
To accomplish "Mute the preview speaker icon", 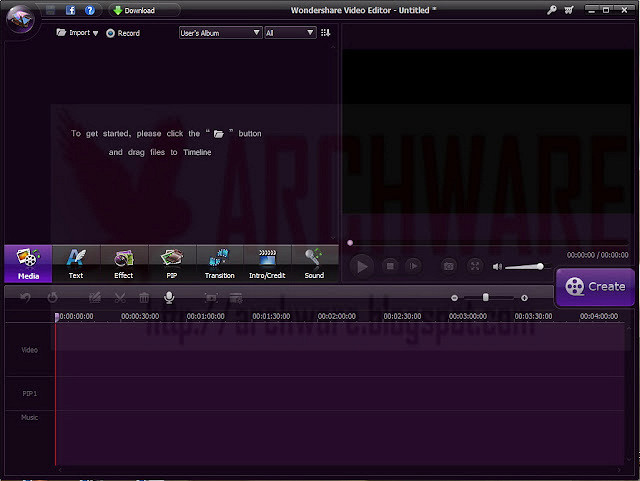I will [x=497, y=267].
